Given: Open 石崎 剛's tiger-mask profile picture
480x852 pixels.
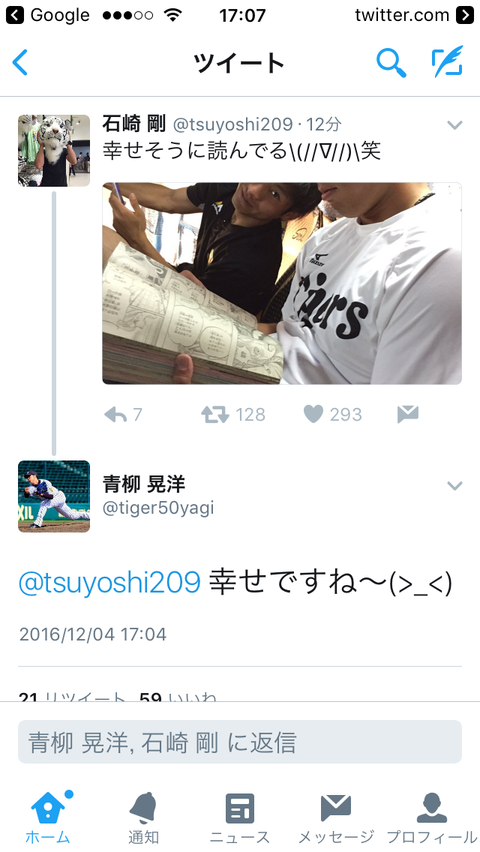Looking at the screenshot, I should click(x=54, y=151).
